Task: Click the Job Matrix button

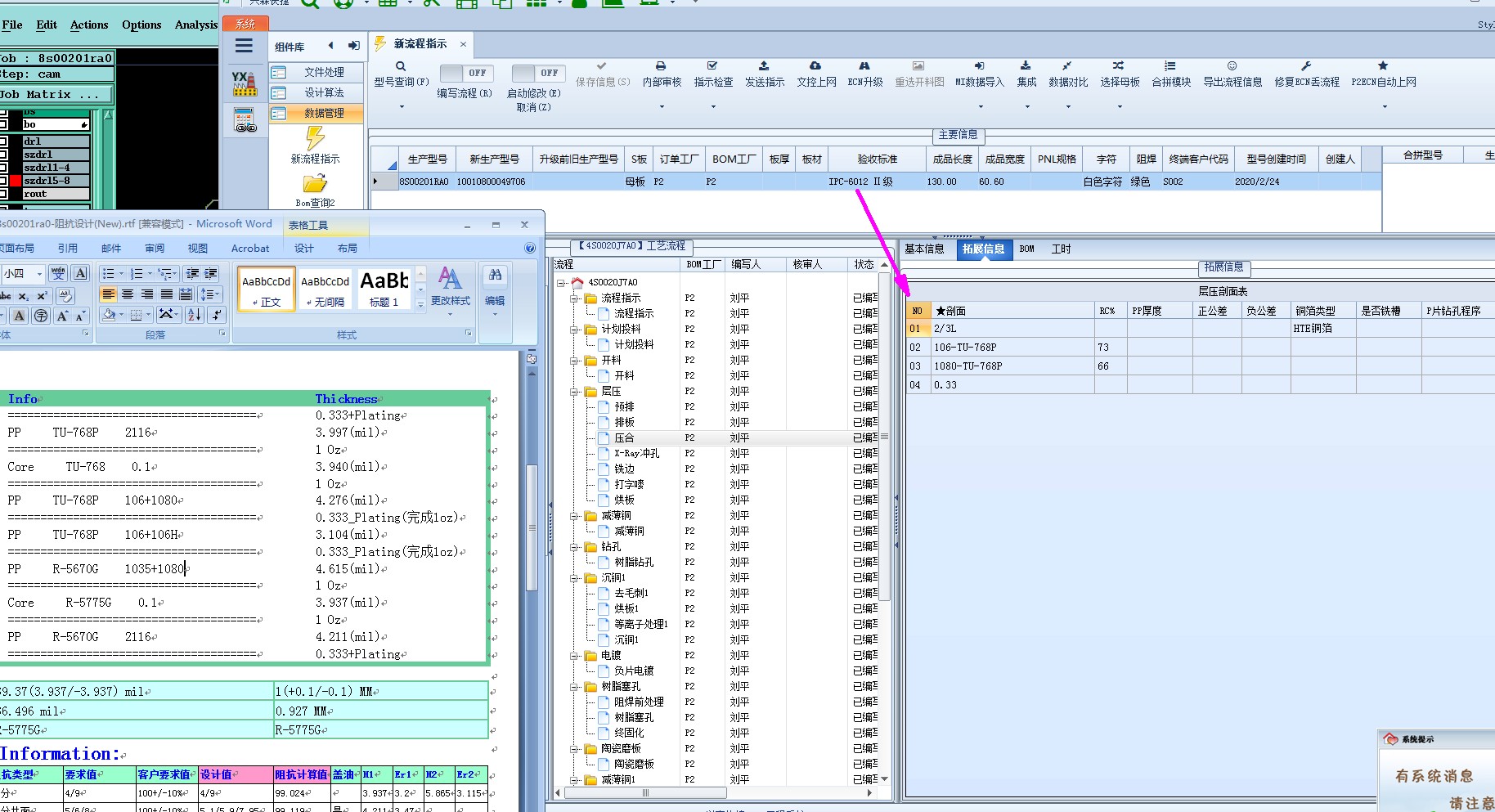Action: (x=56, y=94)
